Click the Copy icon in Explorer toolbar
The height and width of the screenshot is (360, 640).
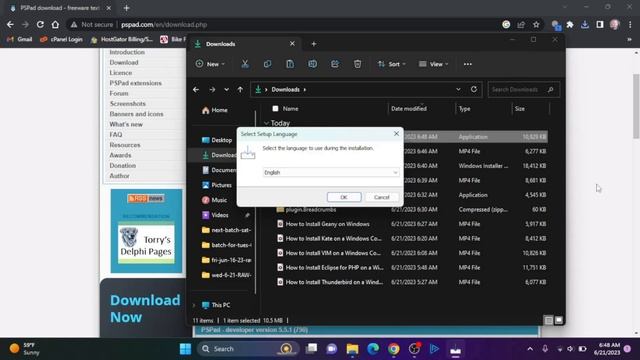[267, 64]
